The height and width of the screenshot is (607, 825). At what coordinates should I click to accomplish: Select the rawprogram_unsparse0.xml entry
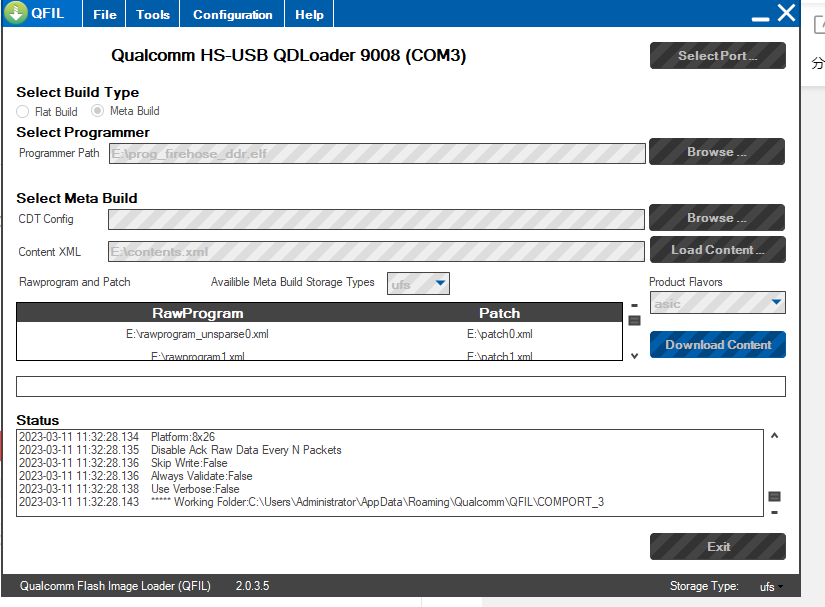click(x=197, y=334)
